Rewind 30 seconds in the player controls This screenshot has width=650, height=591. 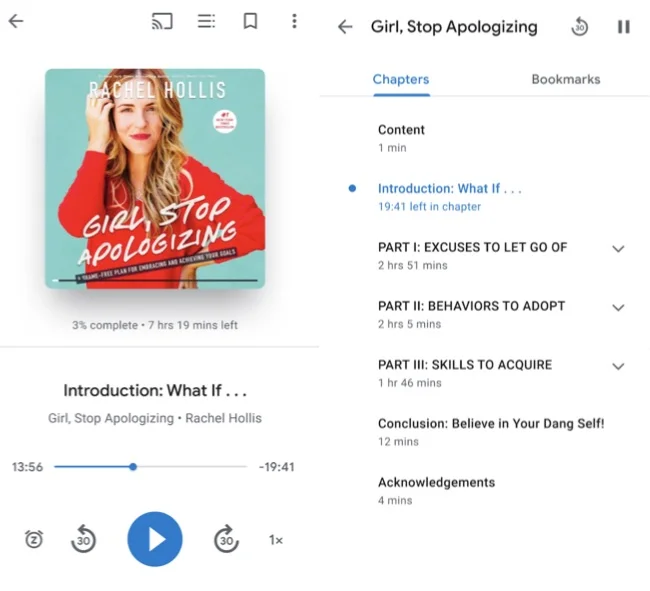click(x=83, y=539)
